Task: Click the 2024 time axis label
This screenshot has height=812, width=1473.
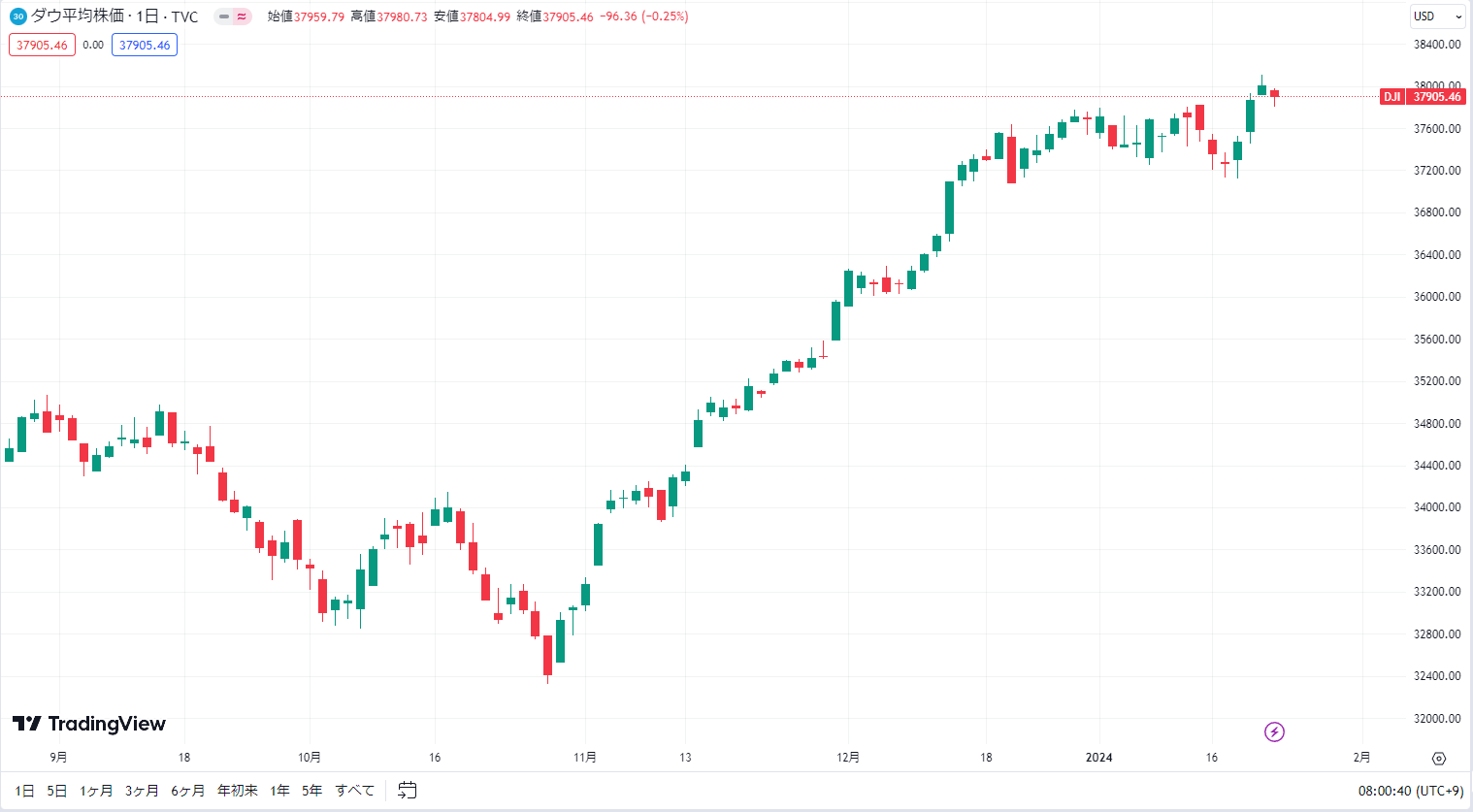Action: 1098,758
